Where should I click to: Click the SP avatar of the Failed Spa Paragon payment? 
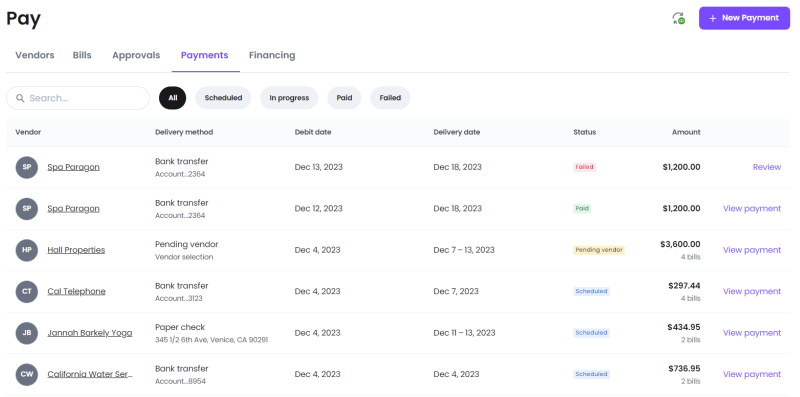(x=27, y=167)
